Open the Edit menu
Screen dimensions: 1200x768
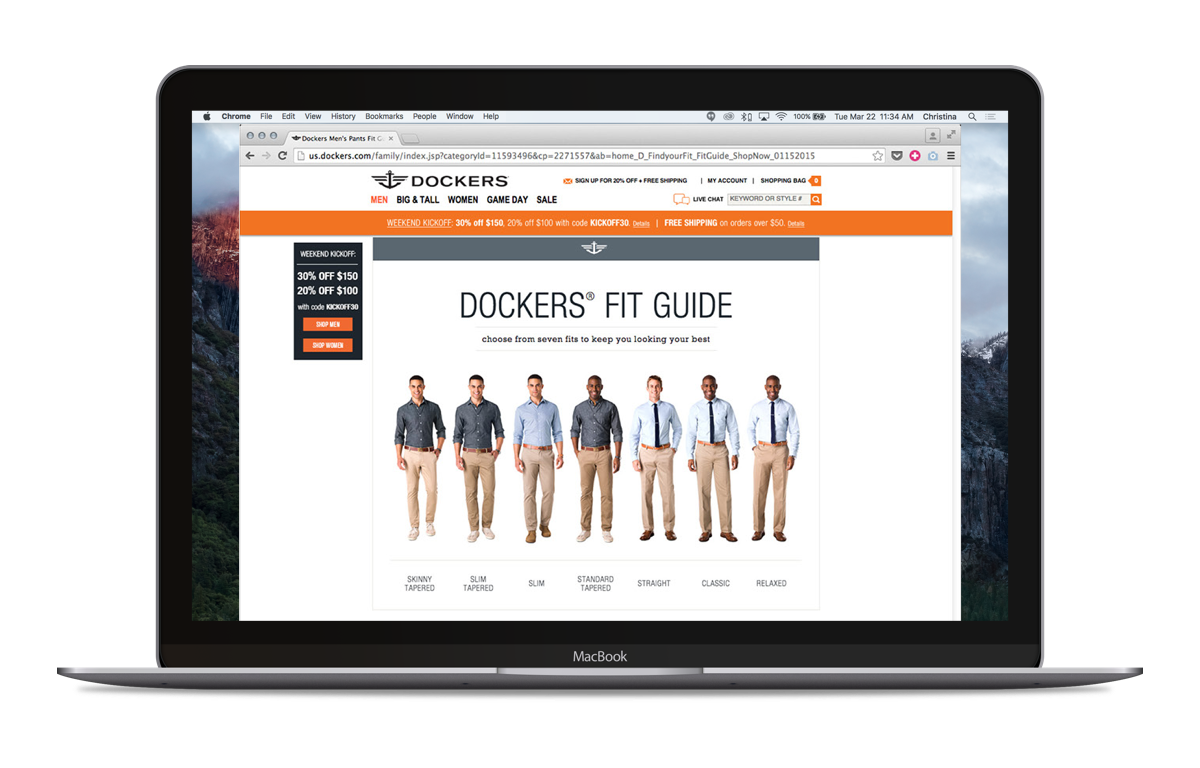pos(288,117)
